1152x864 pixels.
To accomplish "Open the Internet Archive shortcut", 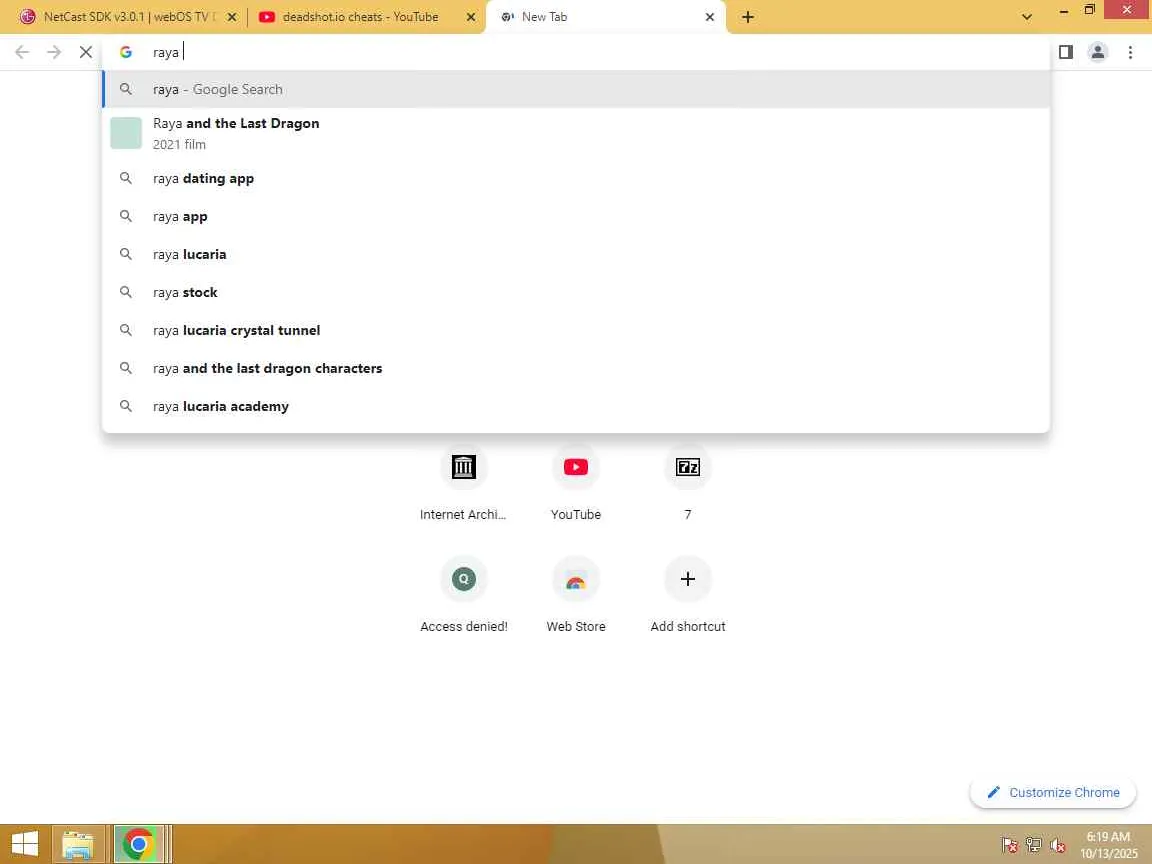I will (464, 482).
